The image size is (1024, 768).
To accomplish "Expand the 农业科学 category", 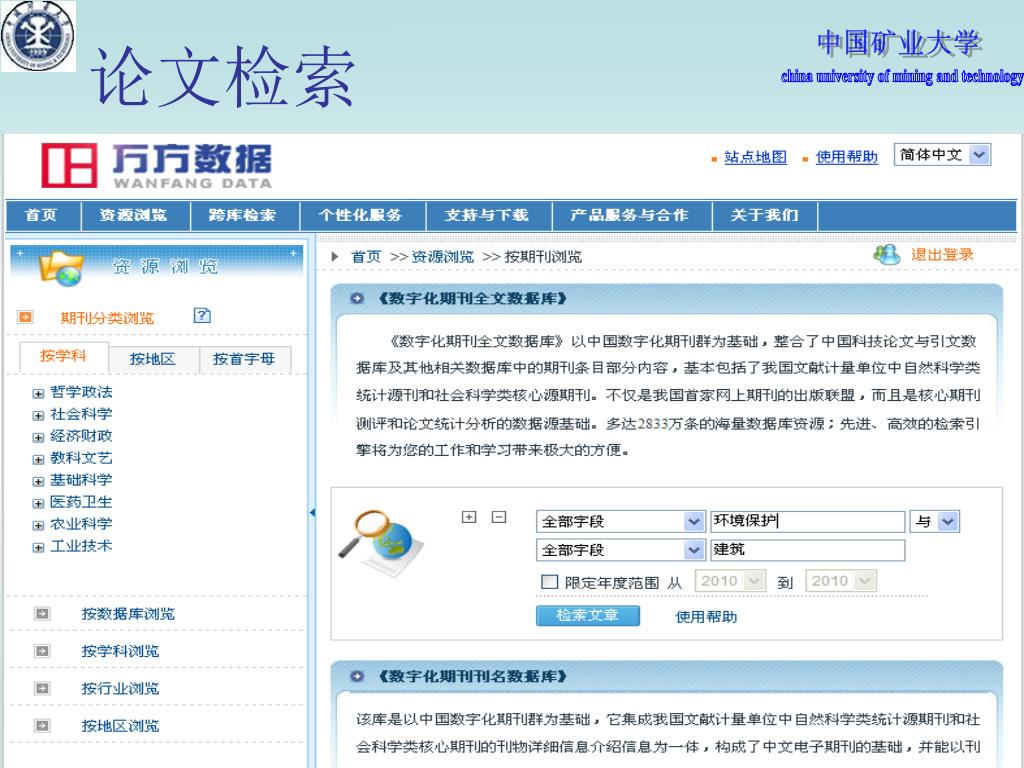I will 39,525.
